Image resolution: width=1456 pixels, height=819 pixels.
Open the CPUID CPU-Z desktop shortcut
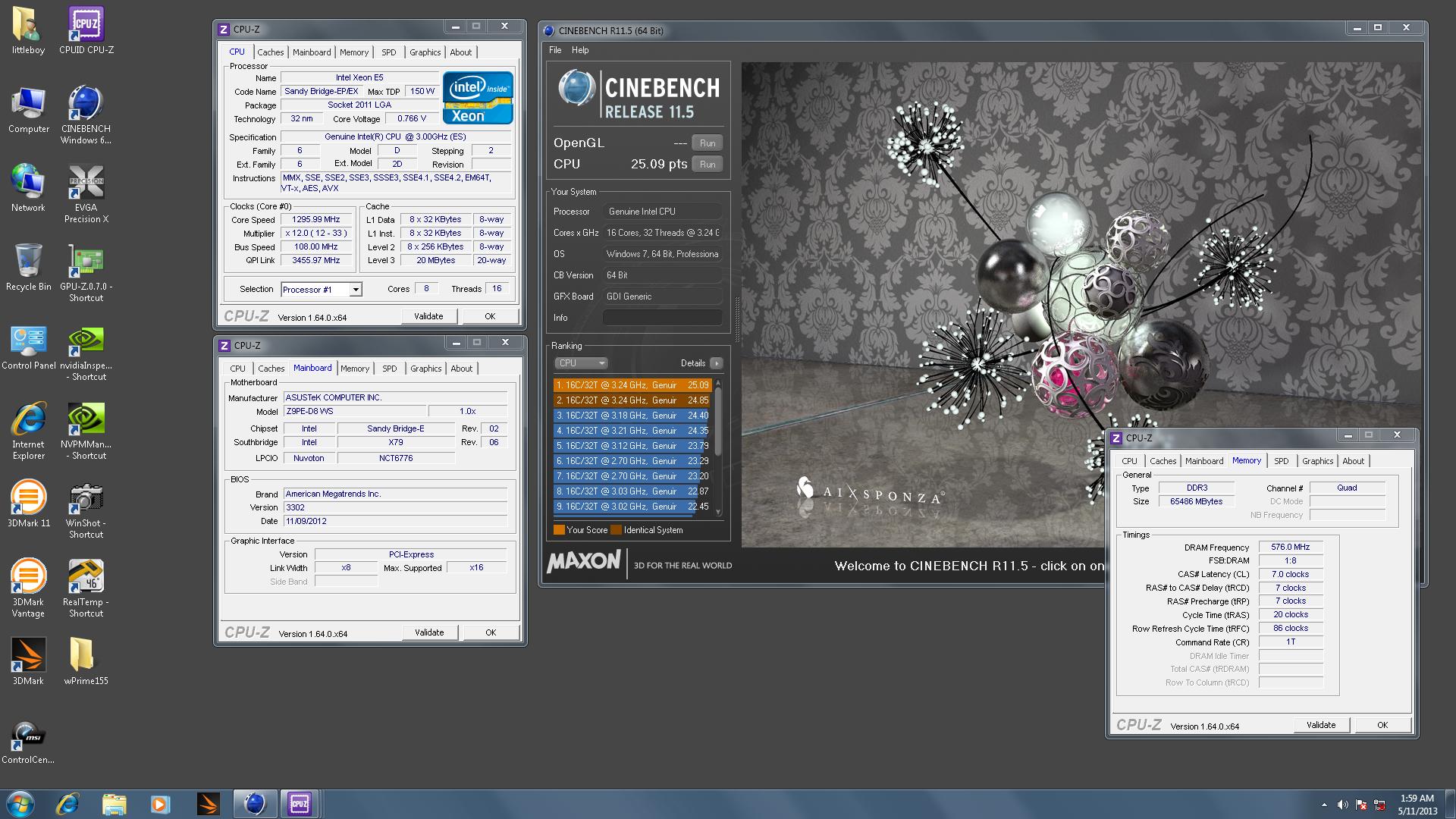point(86,30)
